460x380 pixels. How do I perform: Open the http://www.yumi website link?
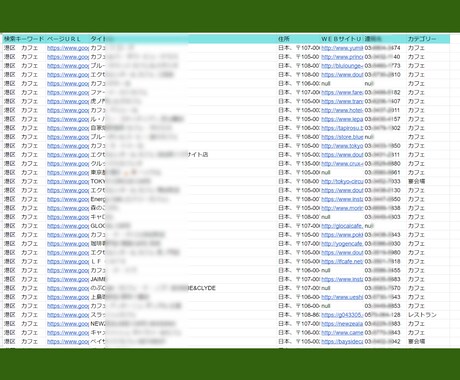click(342, 48)
